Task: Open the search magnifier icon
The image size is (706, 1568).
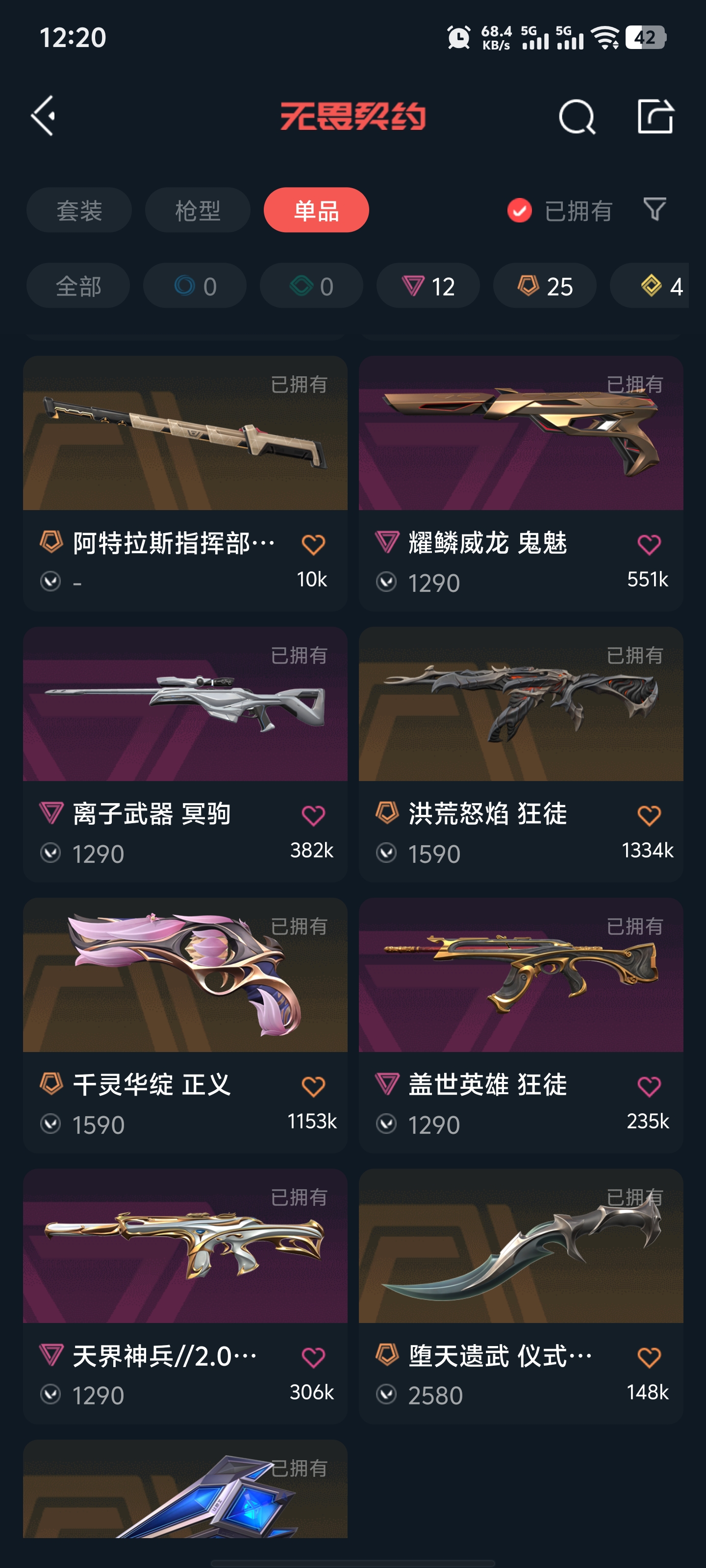Action: pos(576,116)
